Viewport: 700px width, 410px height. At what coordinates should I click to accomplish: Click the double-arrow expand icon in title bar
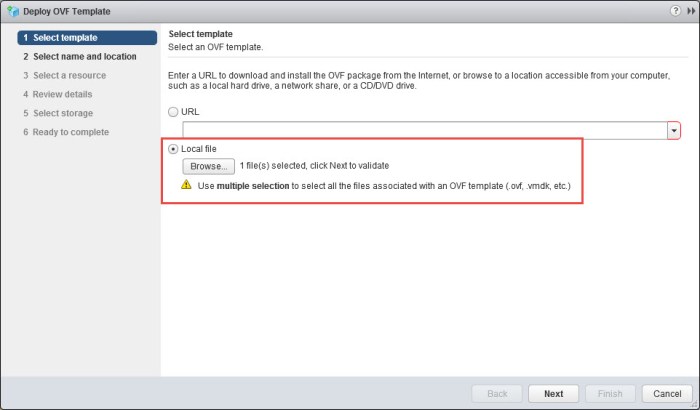click(x=690, y=10)
